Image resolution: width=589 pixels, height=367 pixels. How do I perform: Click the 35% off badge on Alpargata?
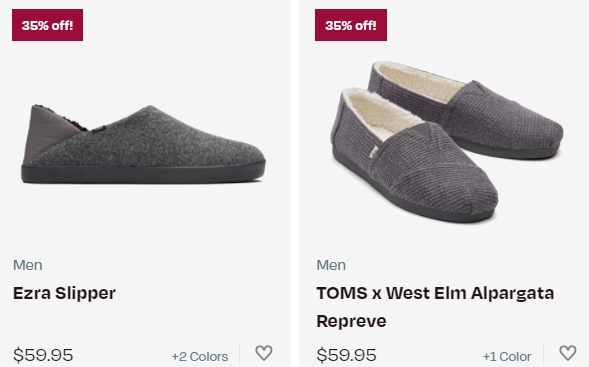tap(351, 25)
